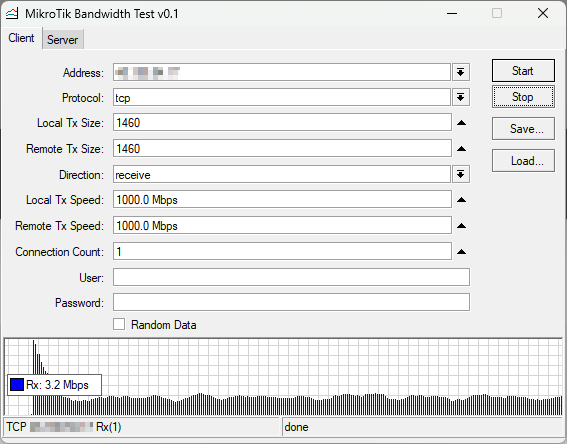This screenshot has height=444, width=567.
Task: Click the MikroTik app icon in title bar
Action: point(12,14)
